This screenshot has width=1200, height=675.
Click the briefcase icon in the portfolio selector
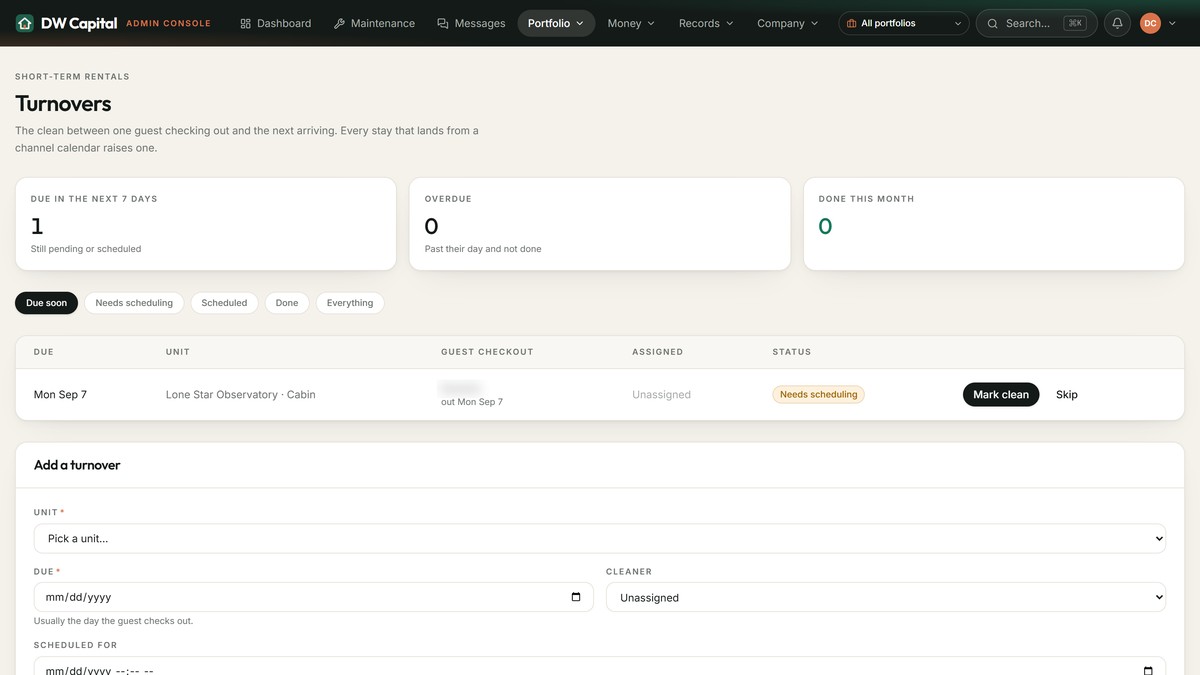click(851, 23)
